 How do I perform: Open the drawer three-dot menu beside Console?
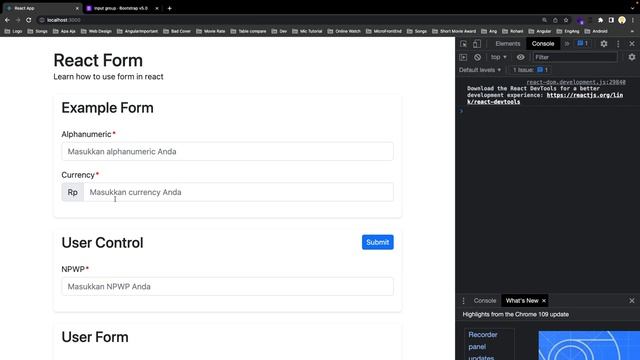(463, 301)
